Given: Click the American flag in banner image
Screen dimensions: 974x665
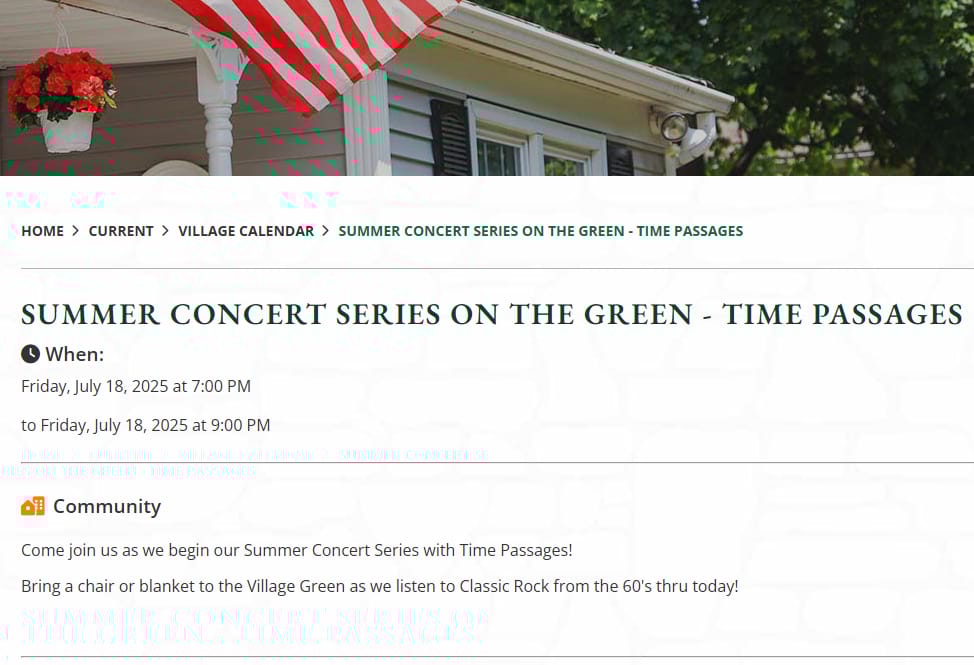Looking at the screenshot, I should tap(317, 50).
